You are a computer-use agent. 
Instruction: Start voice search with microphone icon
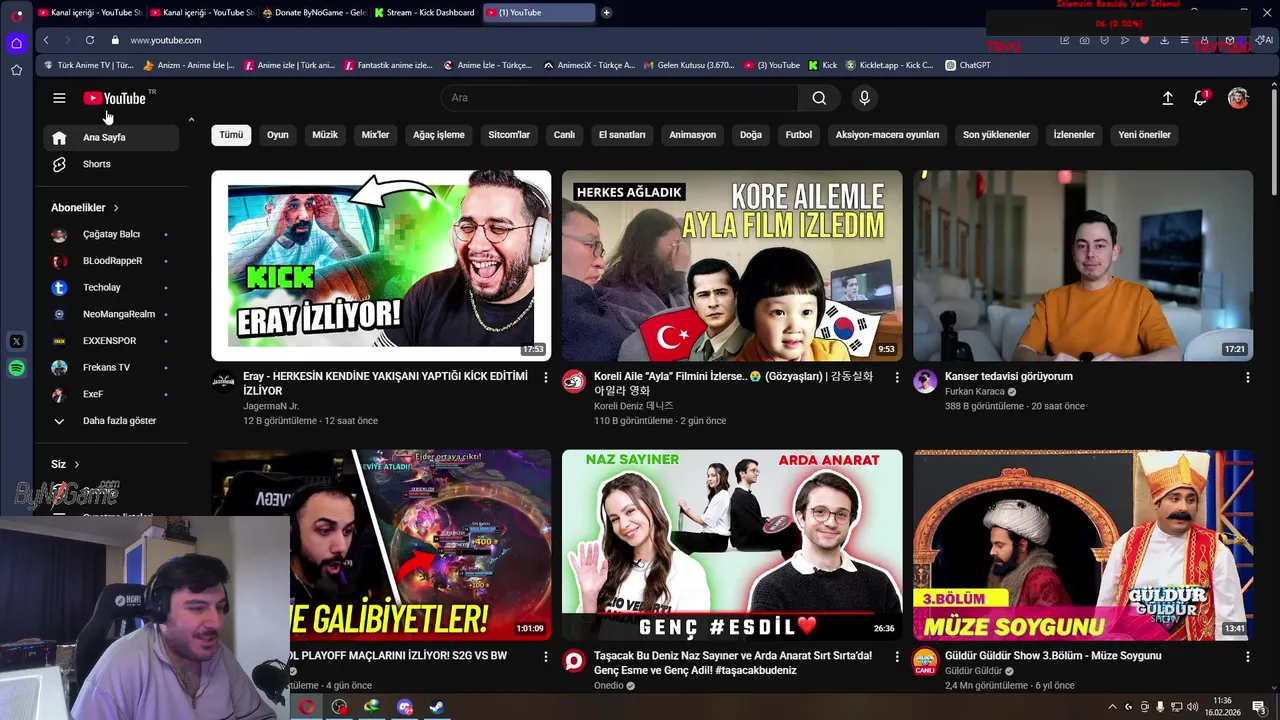click(864, 98)
